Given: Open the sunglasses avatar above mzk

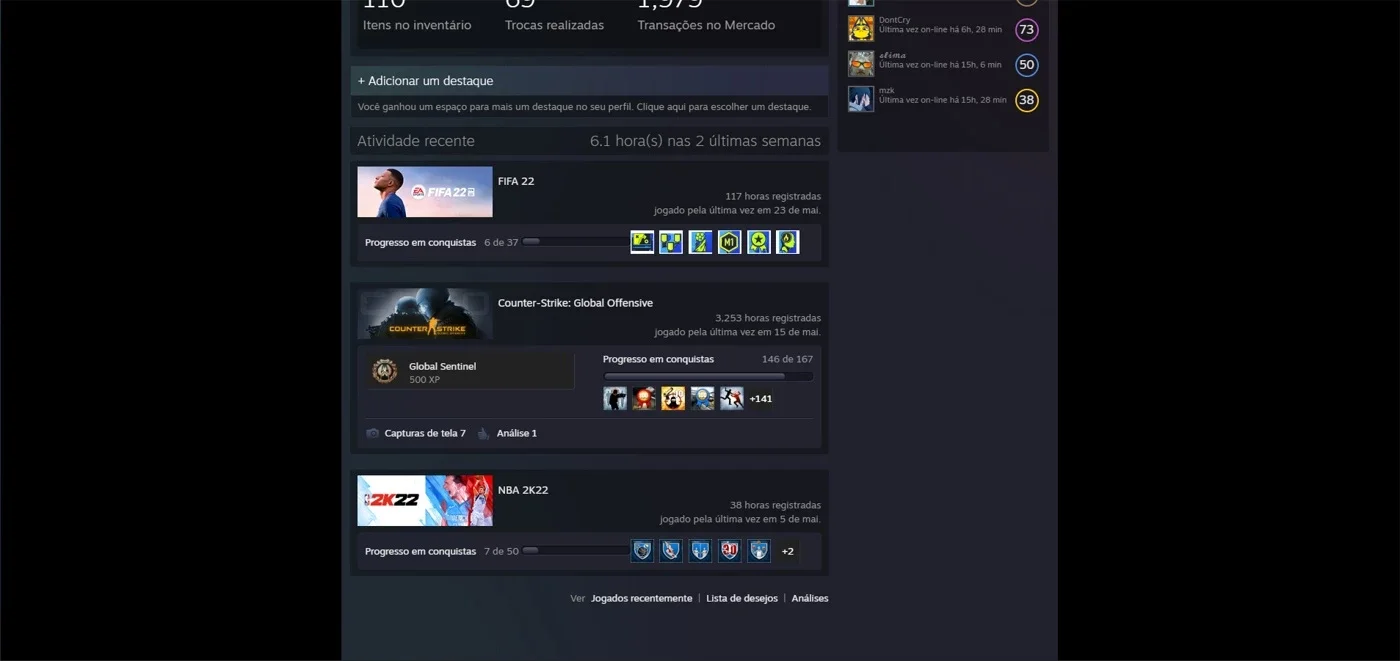Looking at the screenshot, I should tap(861, 64).
